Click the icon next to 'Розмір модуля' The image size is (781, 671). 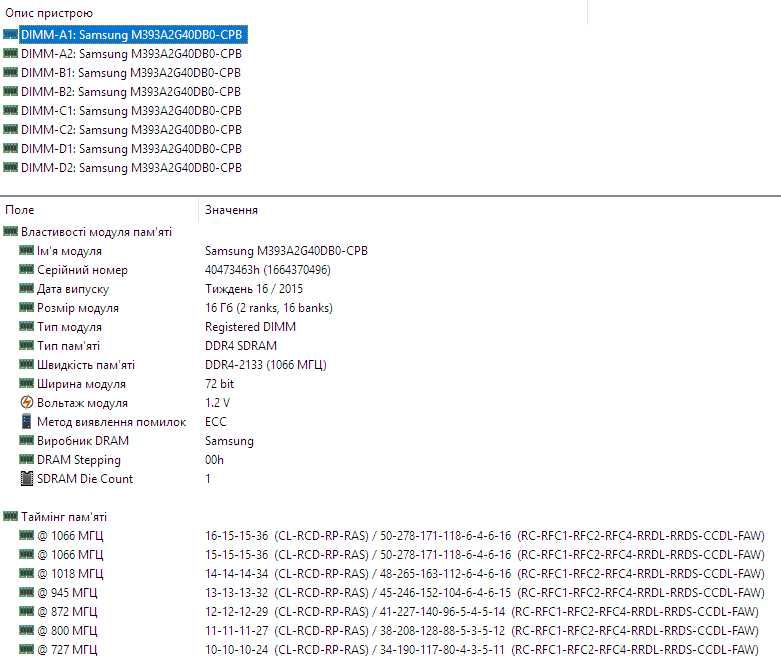click(x=26, y=307)
